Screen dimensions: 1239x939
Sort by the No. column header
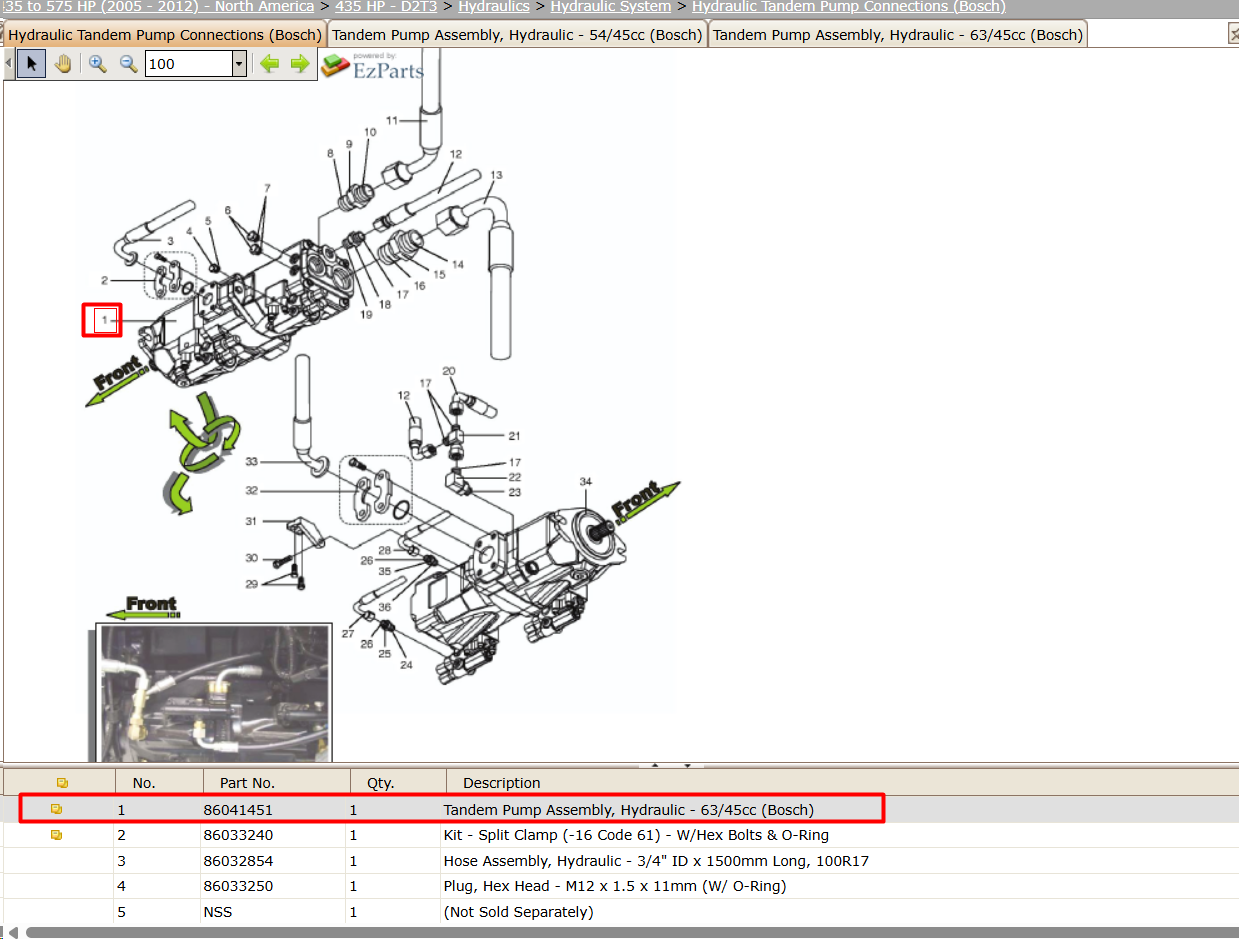click(x=159, y=783)
